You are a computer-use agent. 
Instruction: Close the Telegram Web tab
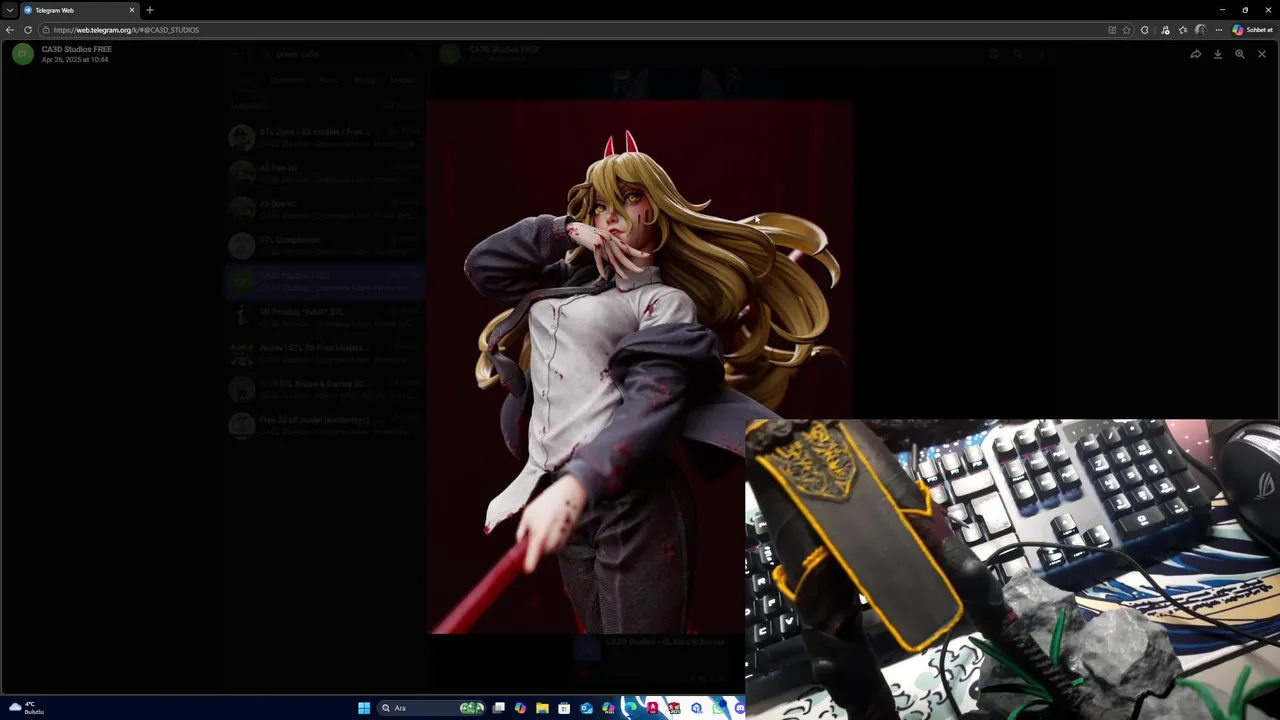131,10
